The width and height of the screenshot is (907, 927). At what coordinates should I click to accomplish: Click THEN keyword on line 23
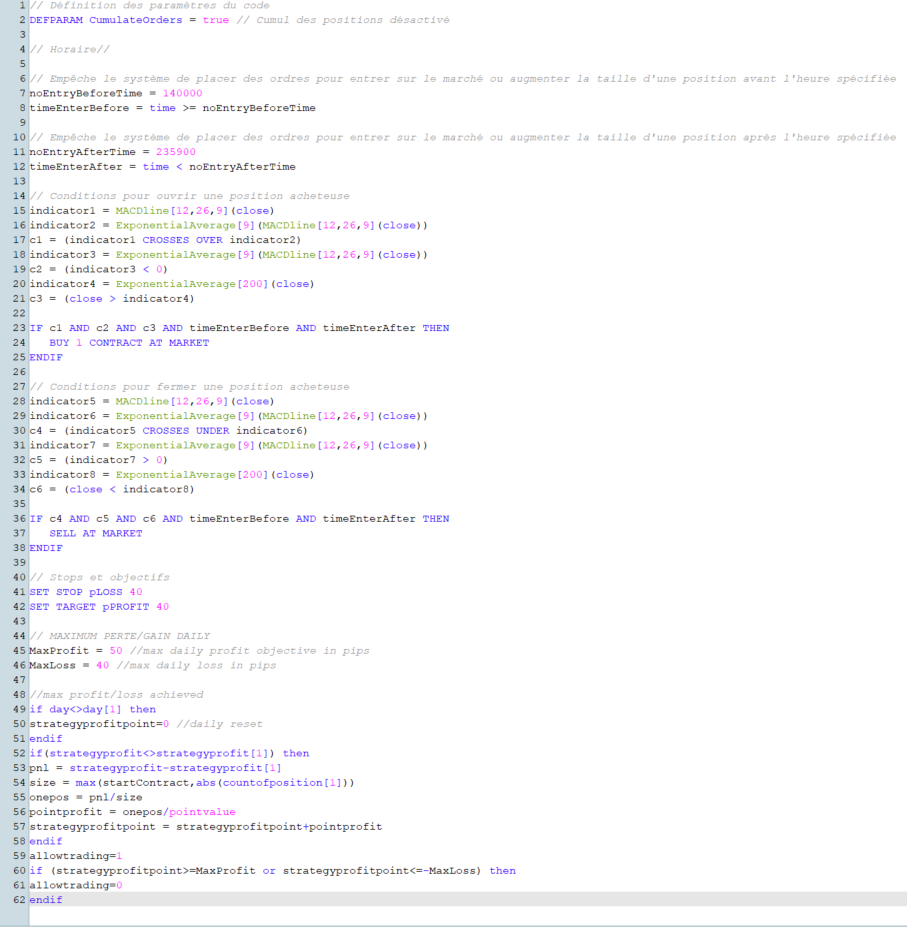click(436, 328)
